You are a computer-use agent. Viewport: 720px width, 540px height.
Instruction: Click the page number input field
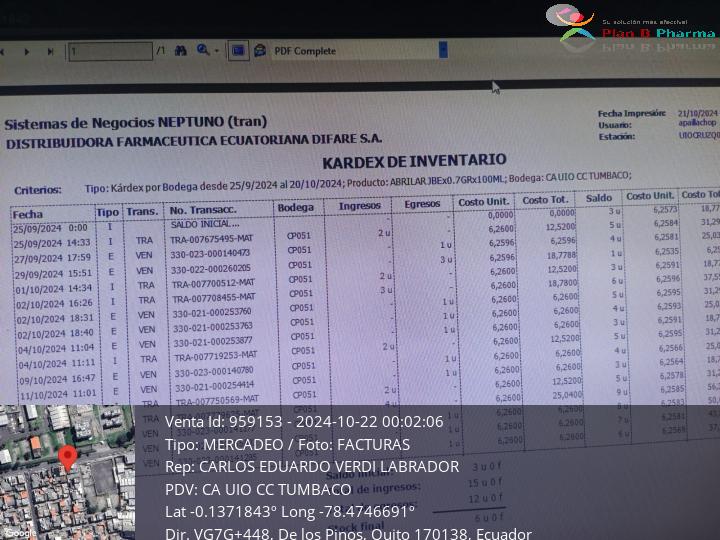point(111,51)
